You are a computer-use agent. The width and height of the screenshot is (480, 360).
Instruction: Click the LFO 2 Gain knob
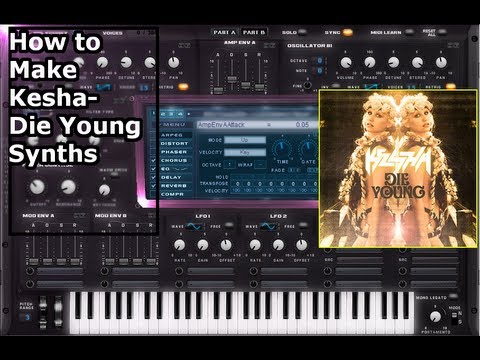coord(278,245)
